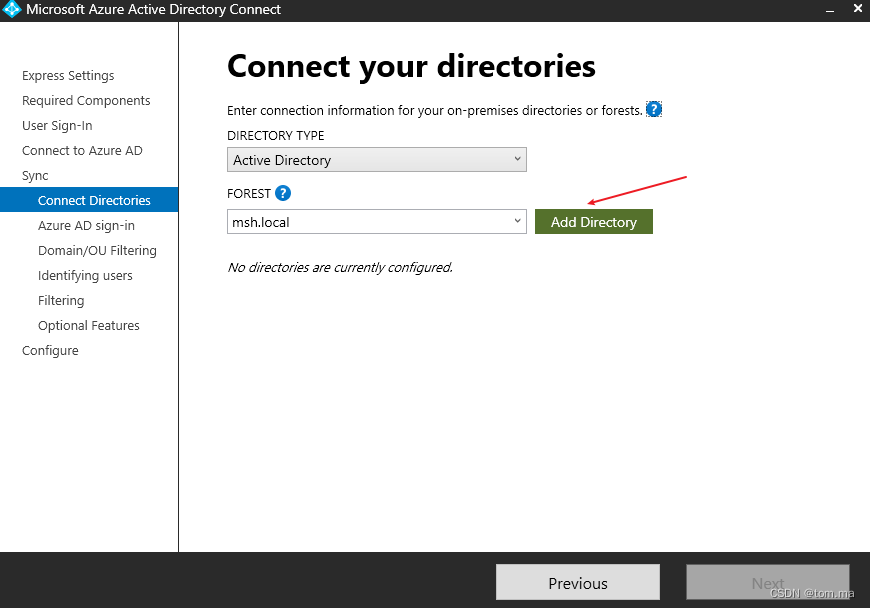Select the Configure step
This screenshot has width=870, height=608.
click(x=50, y=351)
